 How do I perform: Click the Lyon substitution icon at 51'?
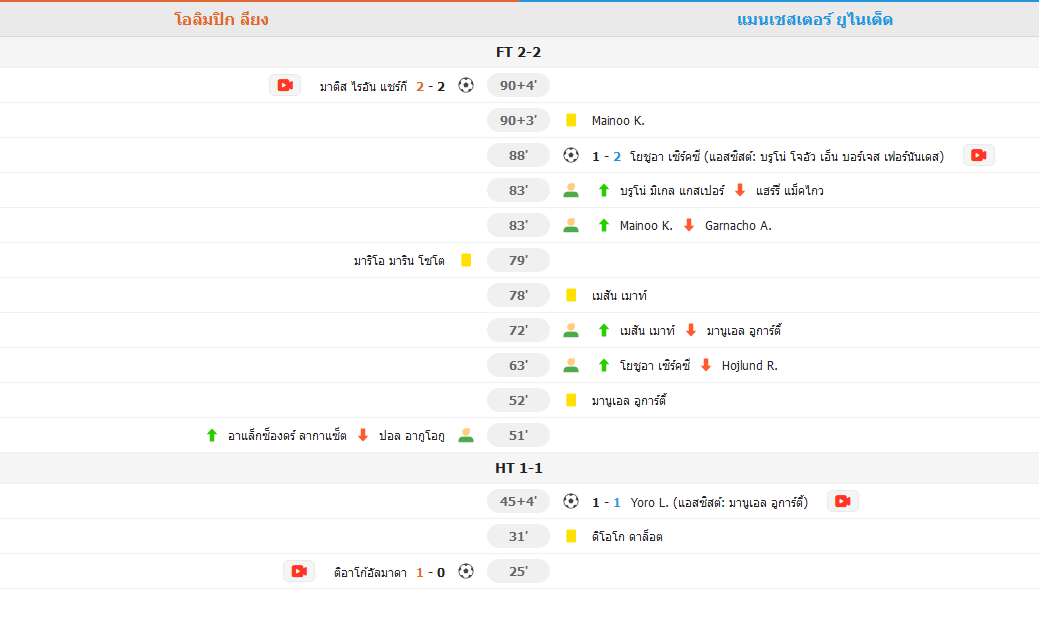tap(466, 435)
